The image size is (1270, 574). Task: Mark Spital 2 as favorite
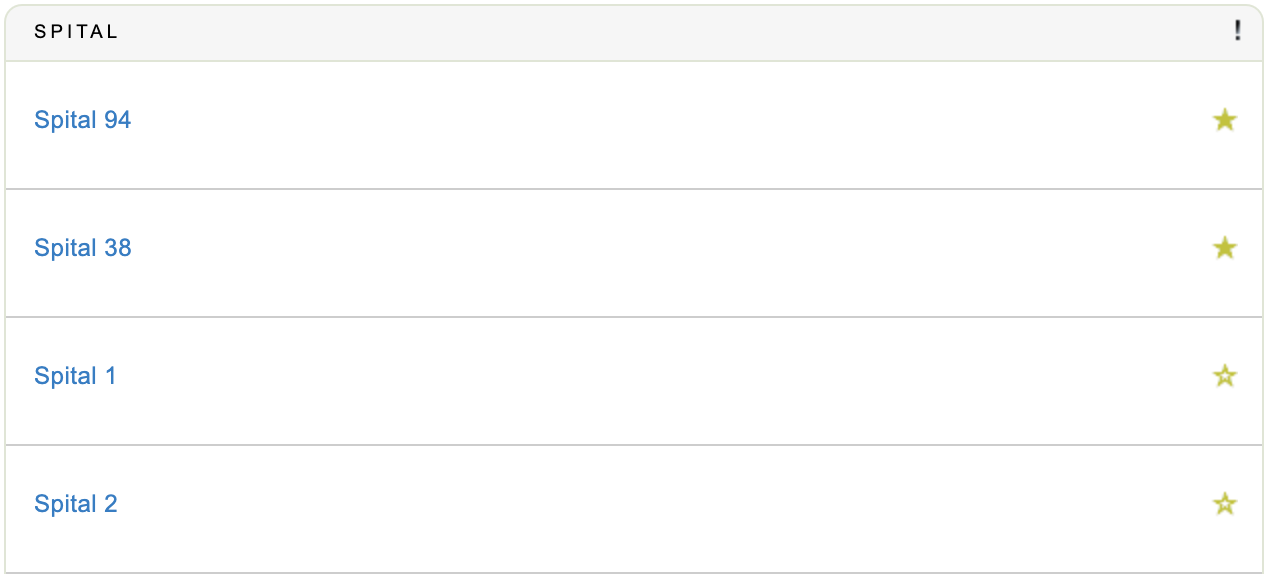coord(1224,504)
